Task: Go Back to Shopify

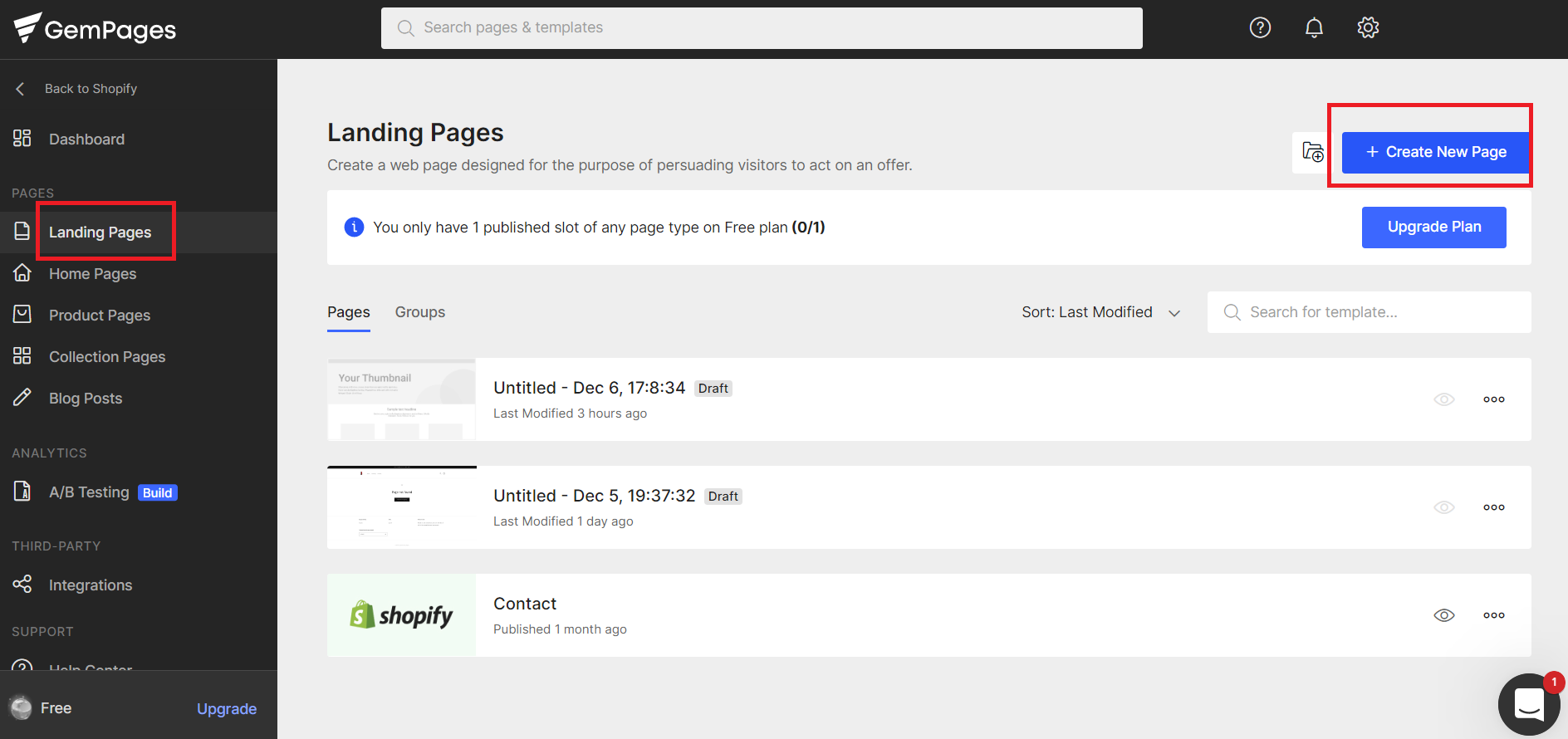Action: click(x=91, y=89)
